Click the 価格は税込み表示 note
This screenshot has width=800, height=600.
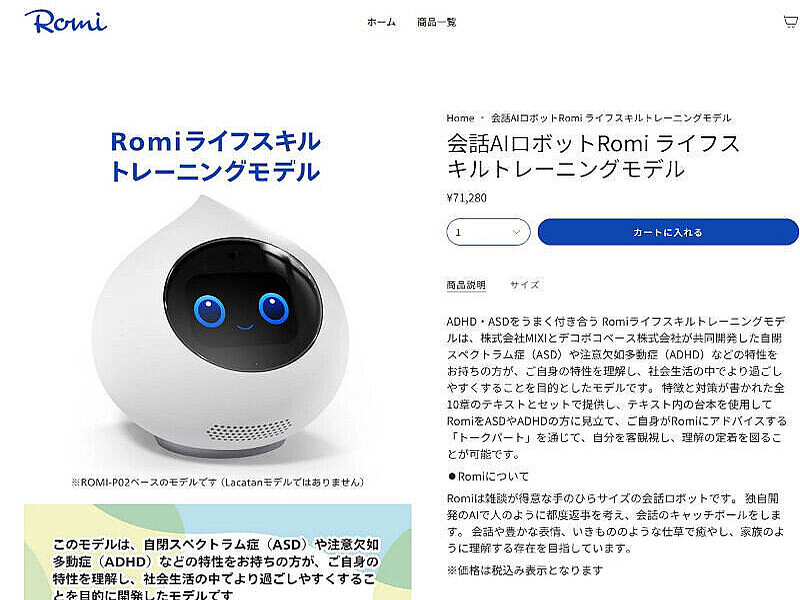point(524,570)
